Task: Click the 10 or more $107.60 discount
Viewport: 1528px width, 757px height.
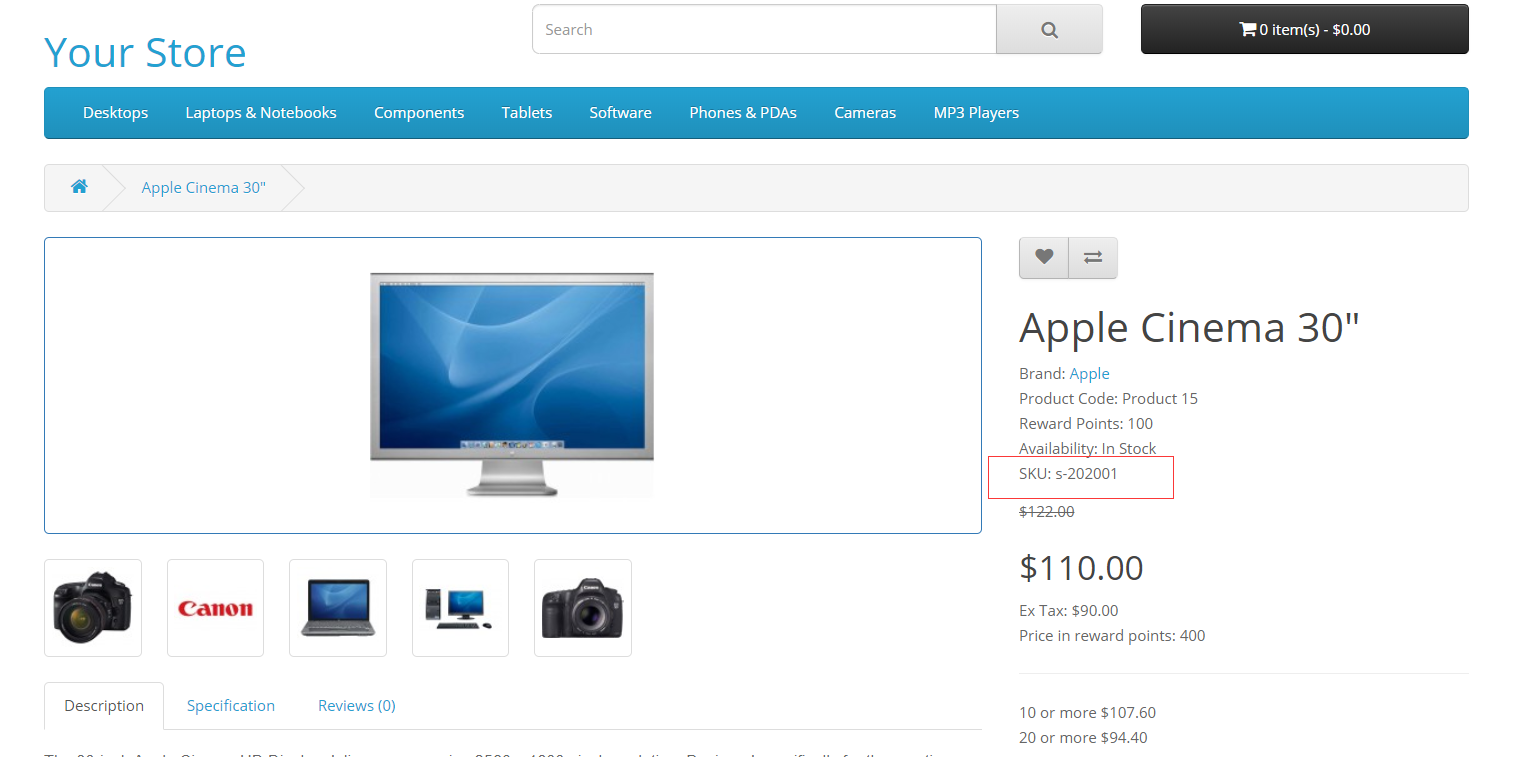Action: point(1087,713)
